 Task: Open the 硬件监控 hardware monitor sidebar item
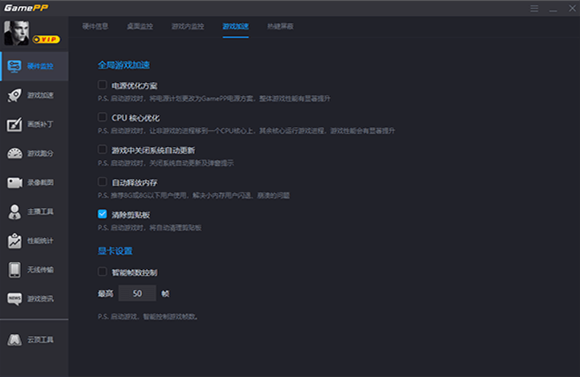pos(34,66)
